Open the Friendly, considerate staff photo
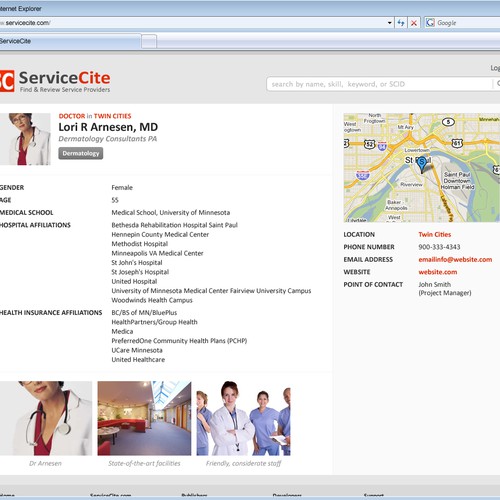 [243, 418]
